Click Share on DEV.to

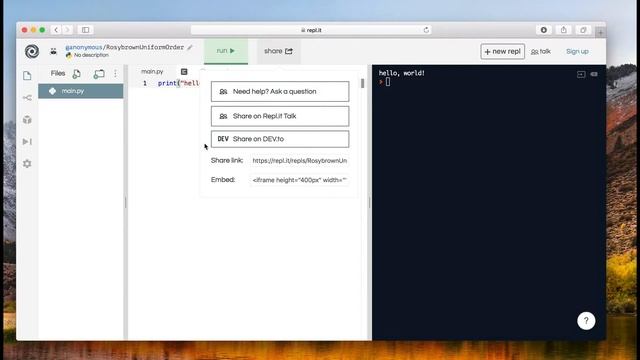click(280, 139)
